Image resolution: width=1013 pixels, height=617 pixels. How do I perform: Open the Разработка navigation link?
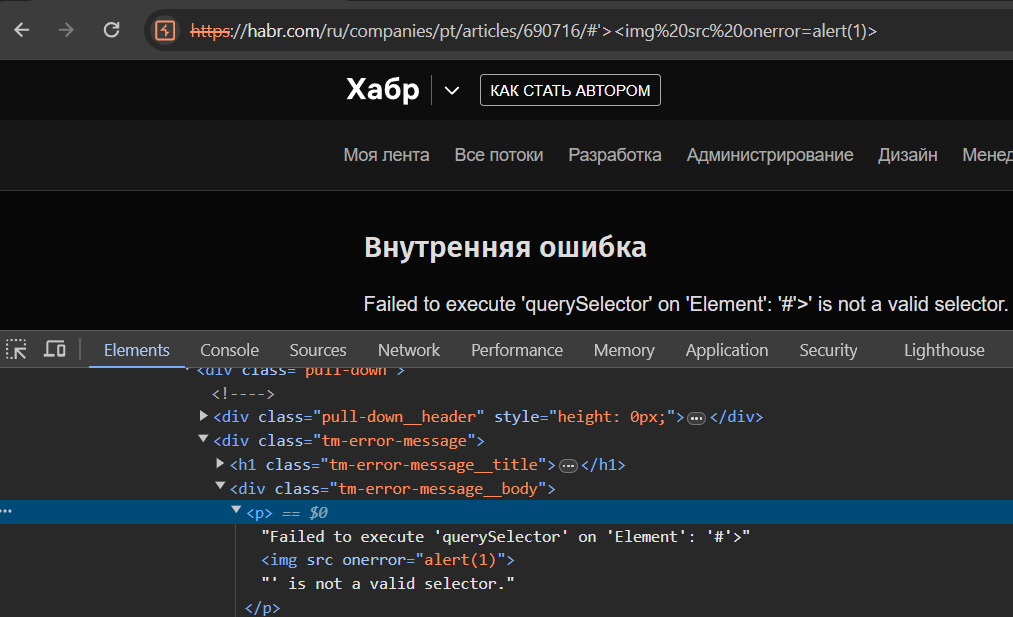click(614, 155)
